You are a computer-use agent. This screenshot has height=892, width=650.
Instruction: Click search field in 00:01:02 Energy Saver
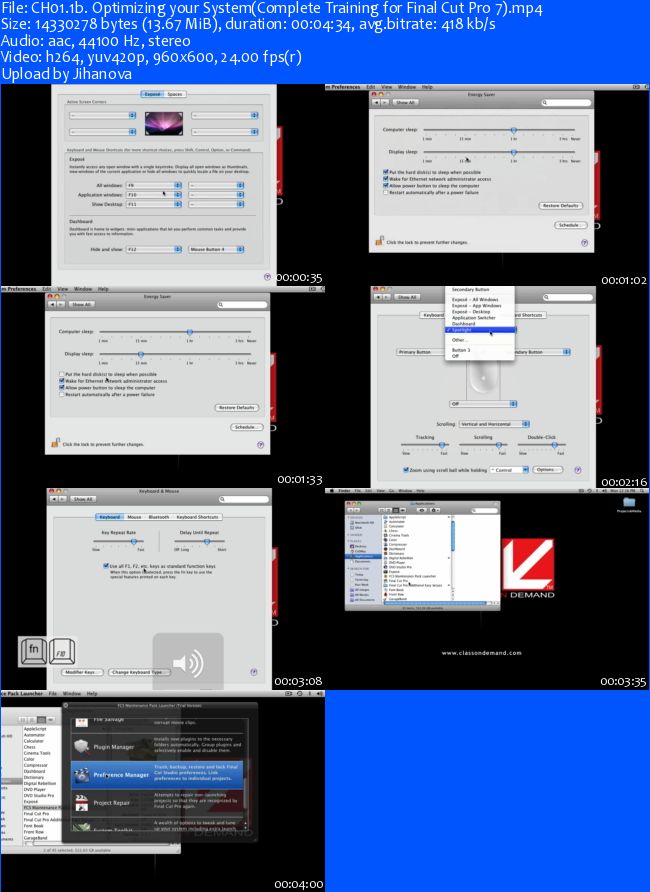566,102
